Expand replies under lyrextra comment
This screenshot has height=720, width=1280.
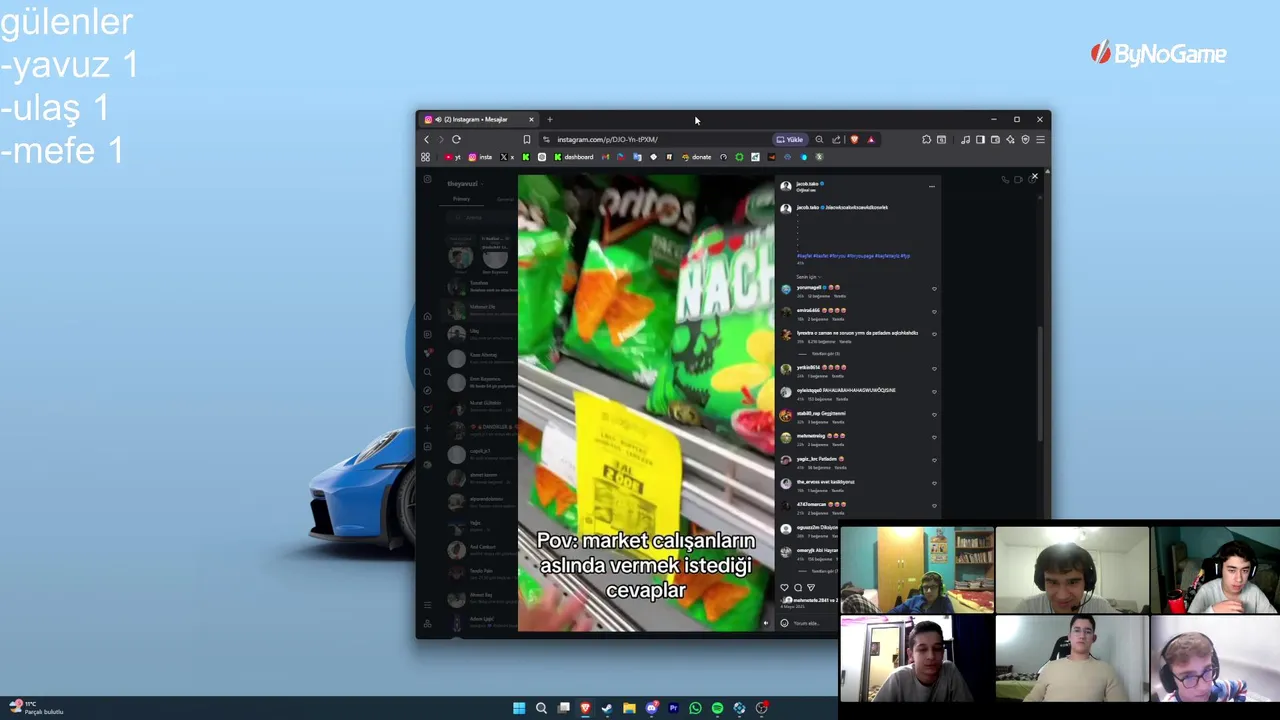(x=825, y=354)
